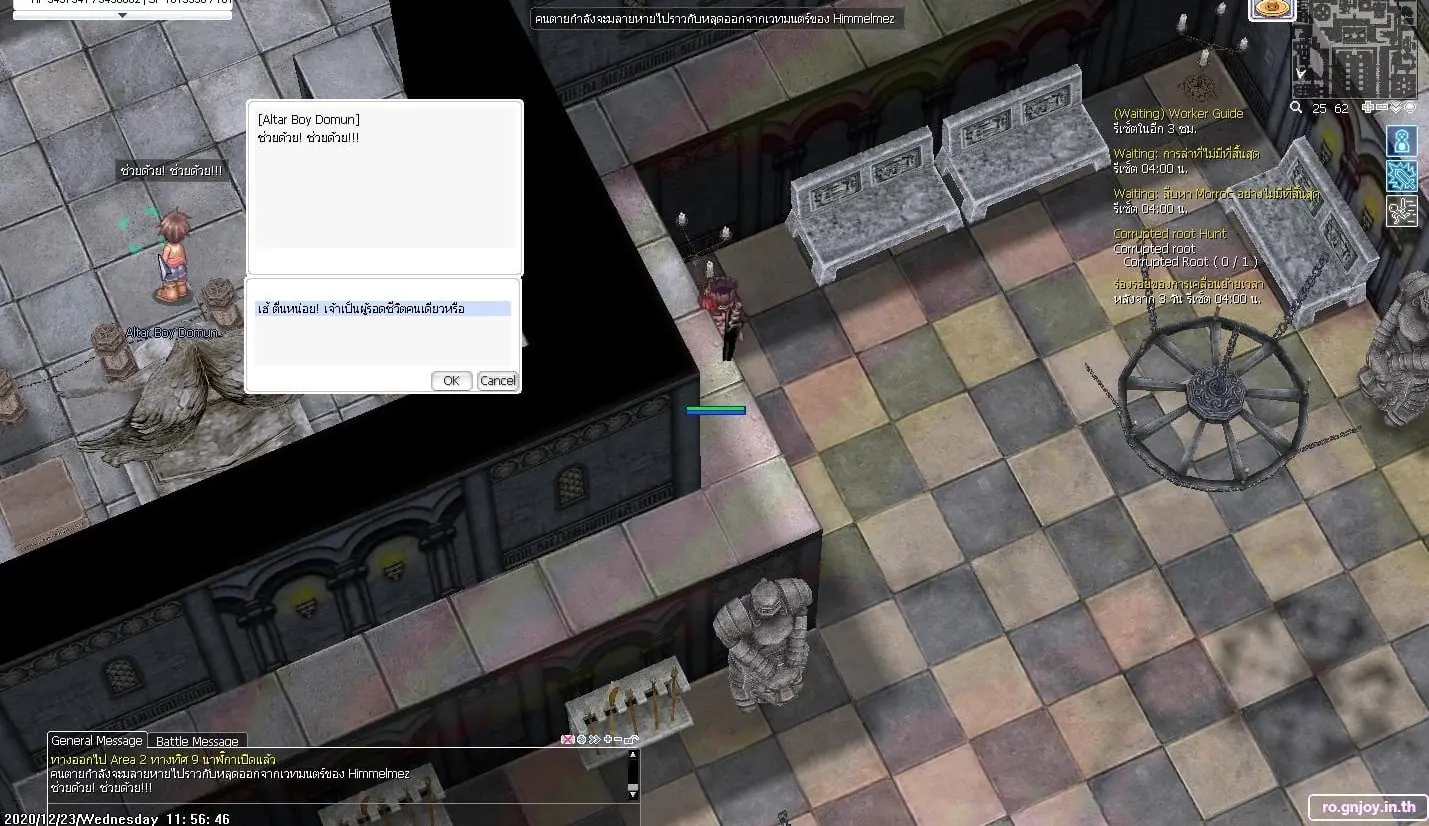Open chat options gear icon
The image size is (1429, 826).
coord(581,739)
